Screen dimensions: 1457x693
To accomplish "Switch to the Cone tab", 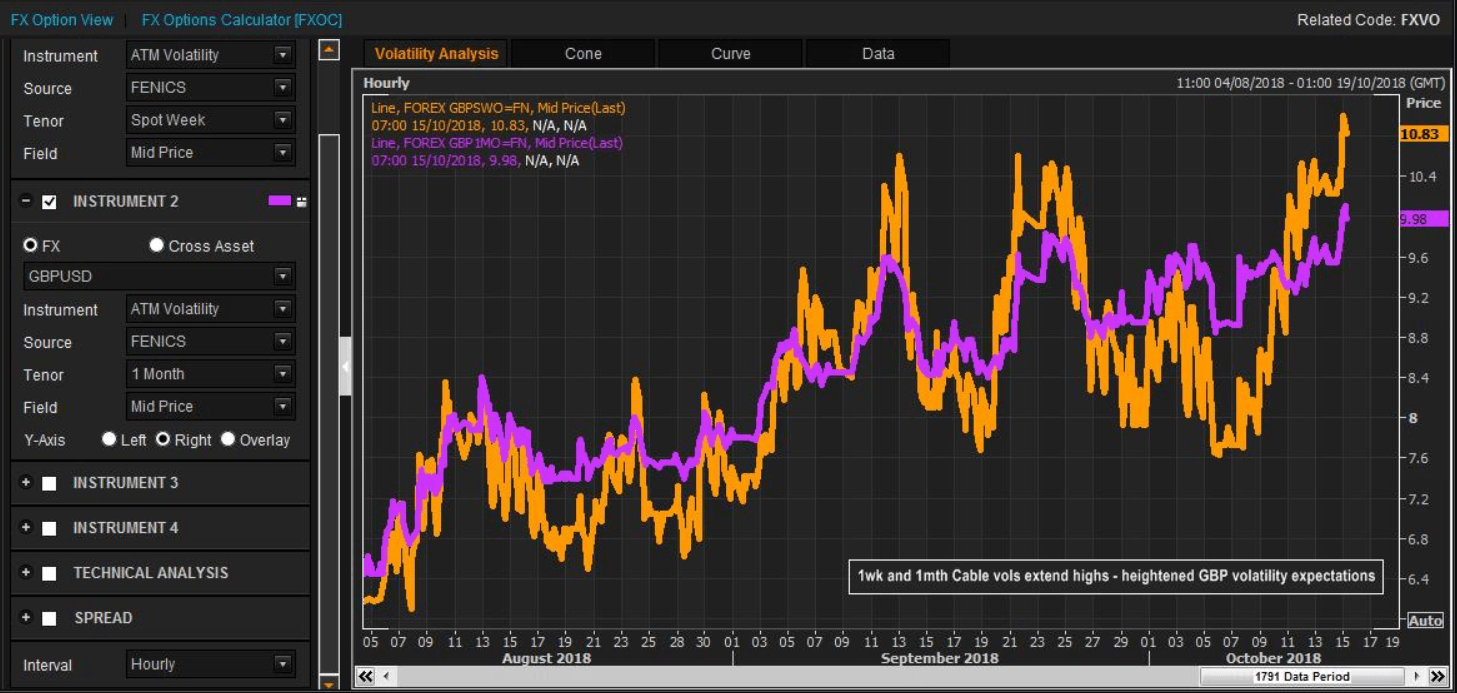I will 583,54.
